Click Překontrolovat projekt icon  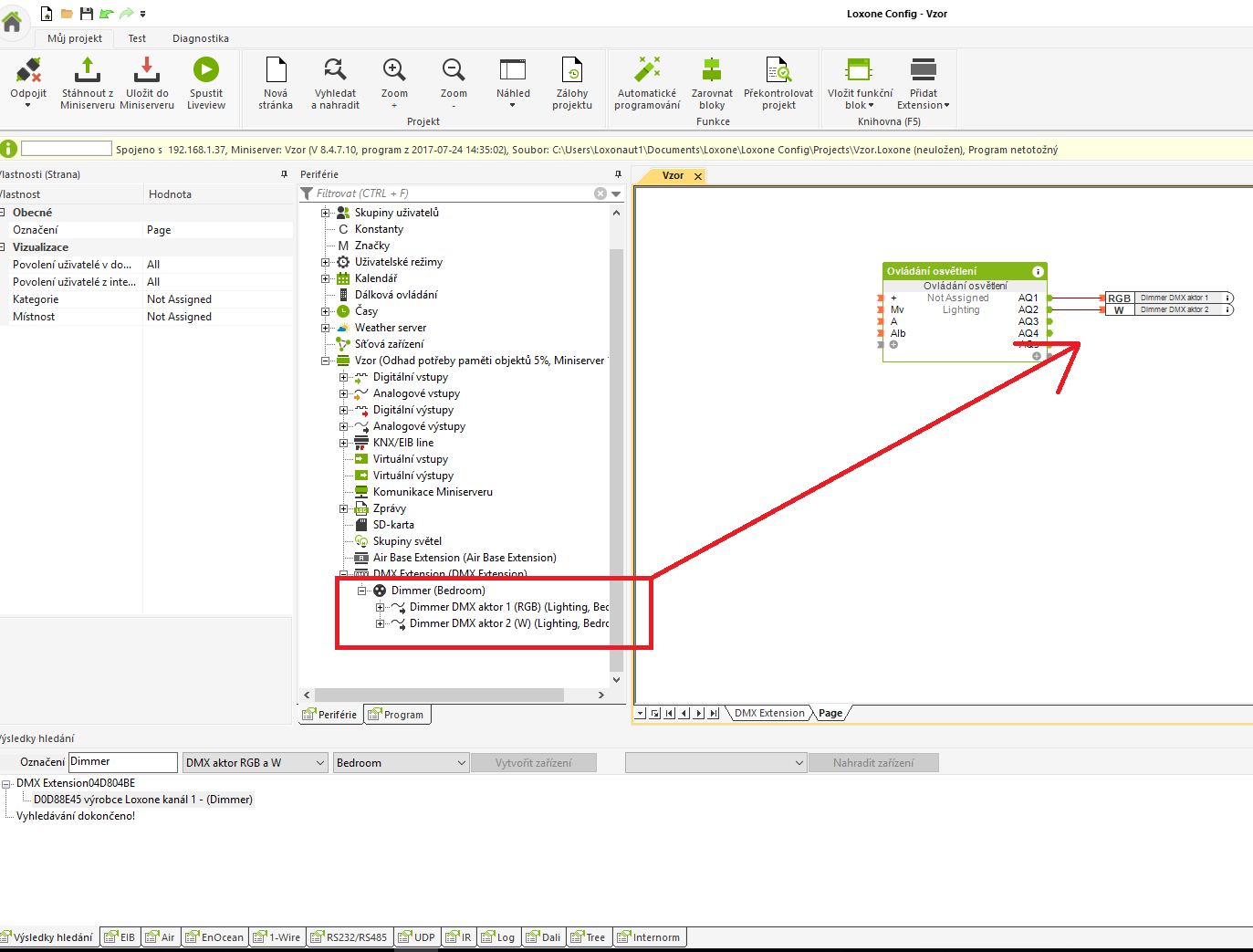[778, 71]
